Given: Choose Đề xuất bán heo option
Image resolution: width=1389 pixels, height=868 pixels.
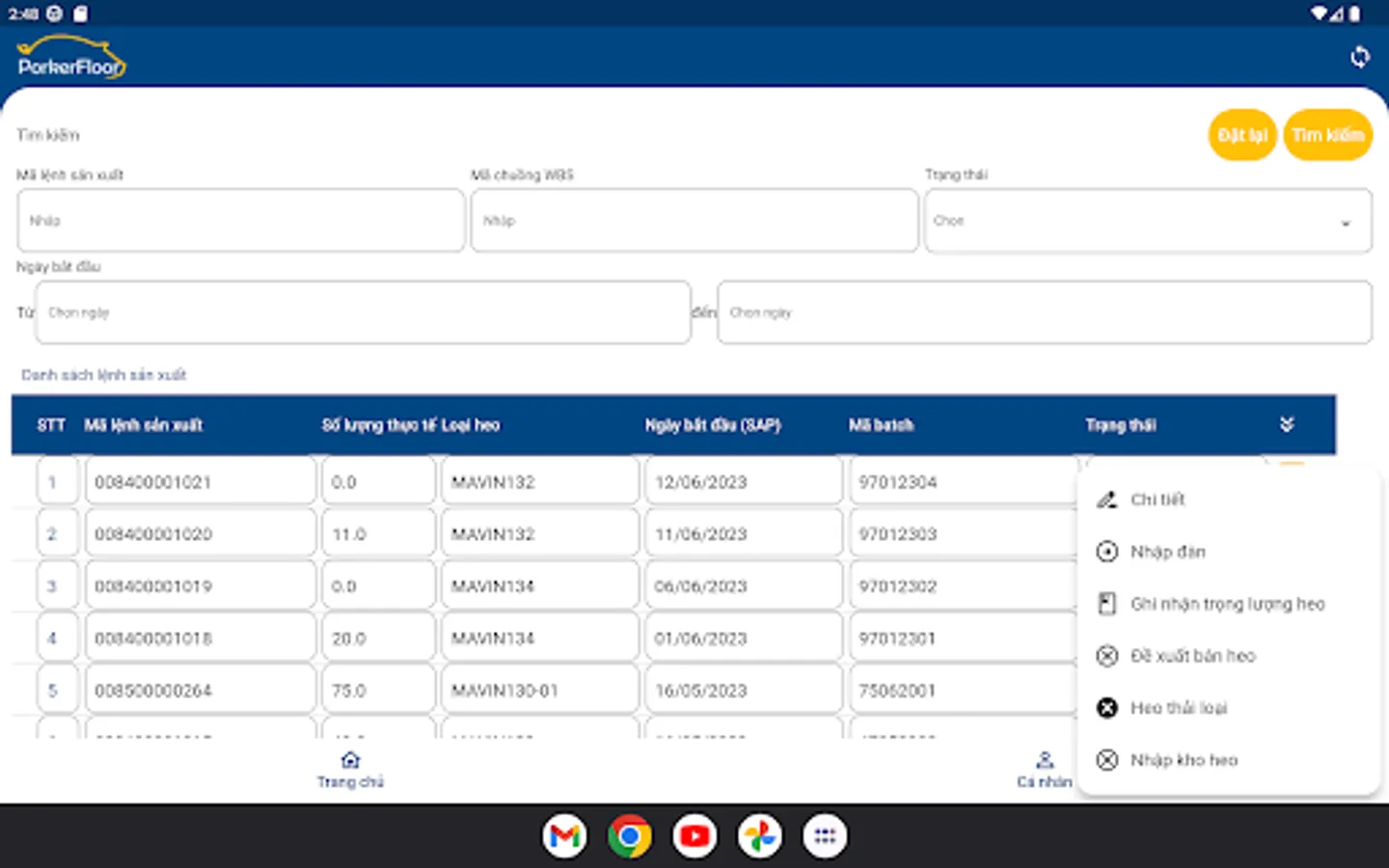Looking at the screenshot, I should 1228,656.
